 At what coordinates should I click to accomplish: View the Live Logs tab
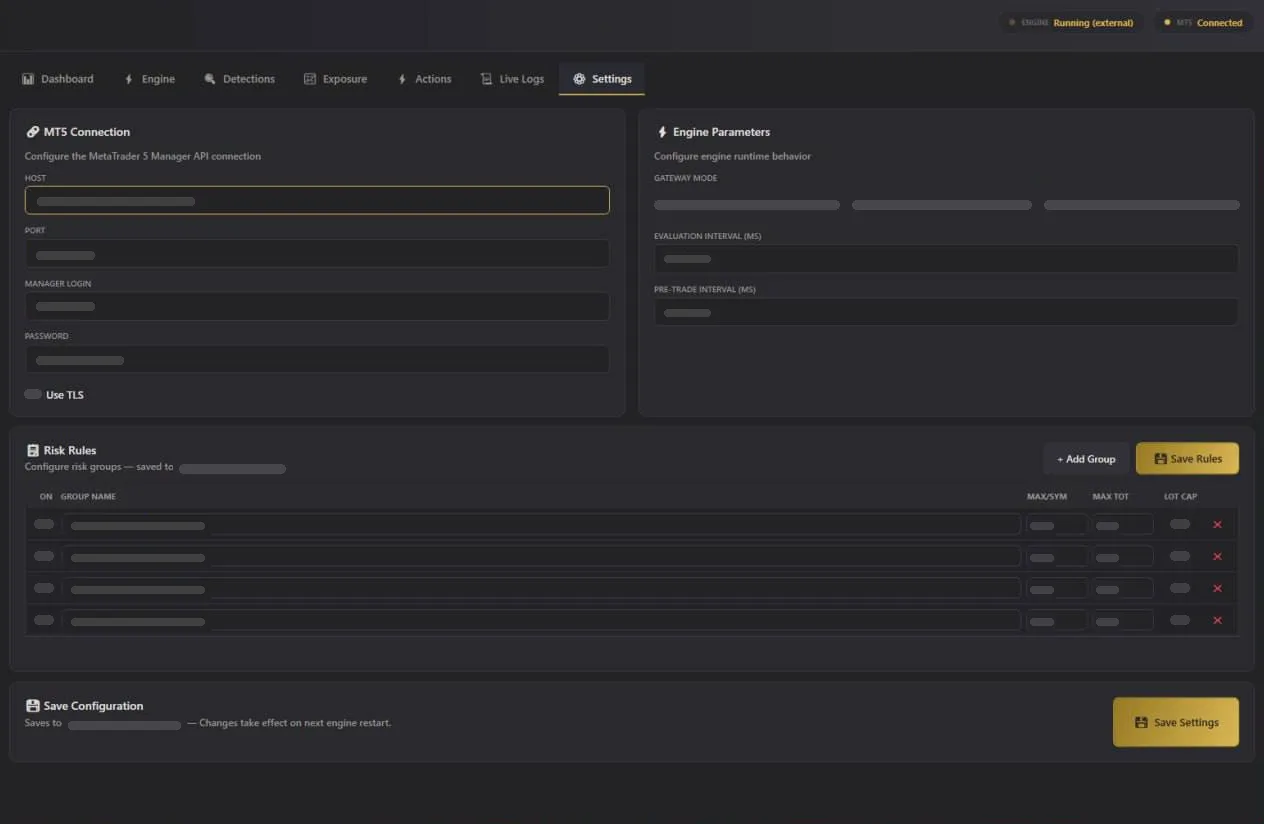512,79
